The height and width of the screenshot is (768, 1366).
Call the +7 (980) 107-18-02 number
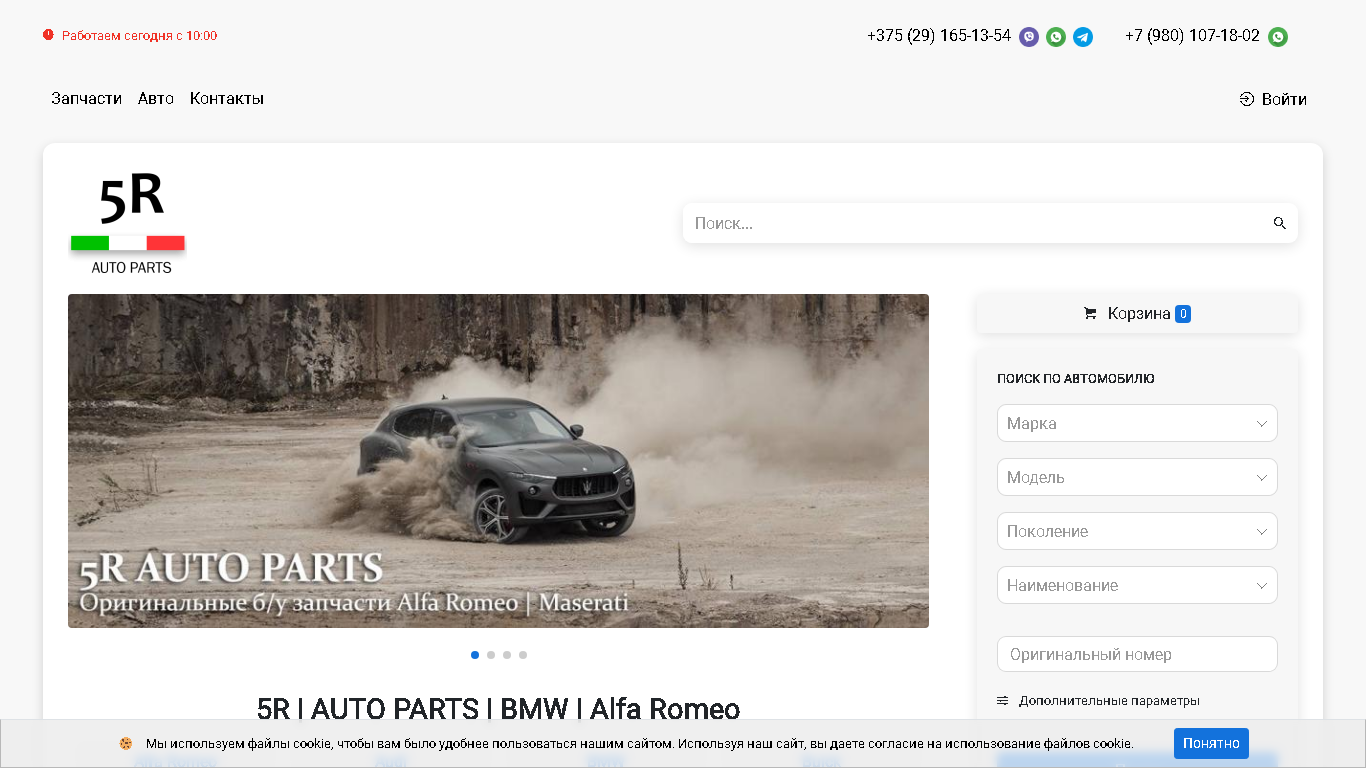point(1192,36)
